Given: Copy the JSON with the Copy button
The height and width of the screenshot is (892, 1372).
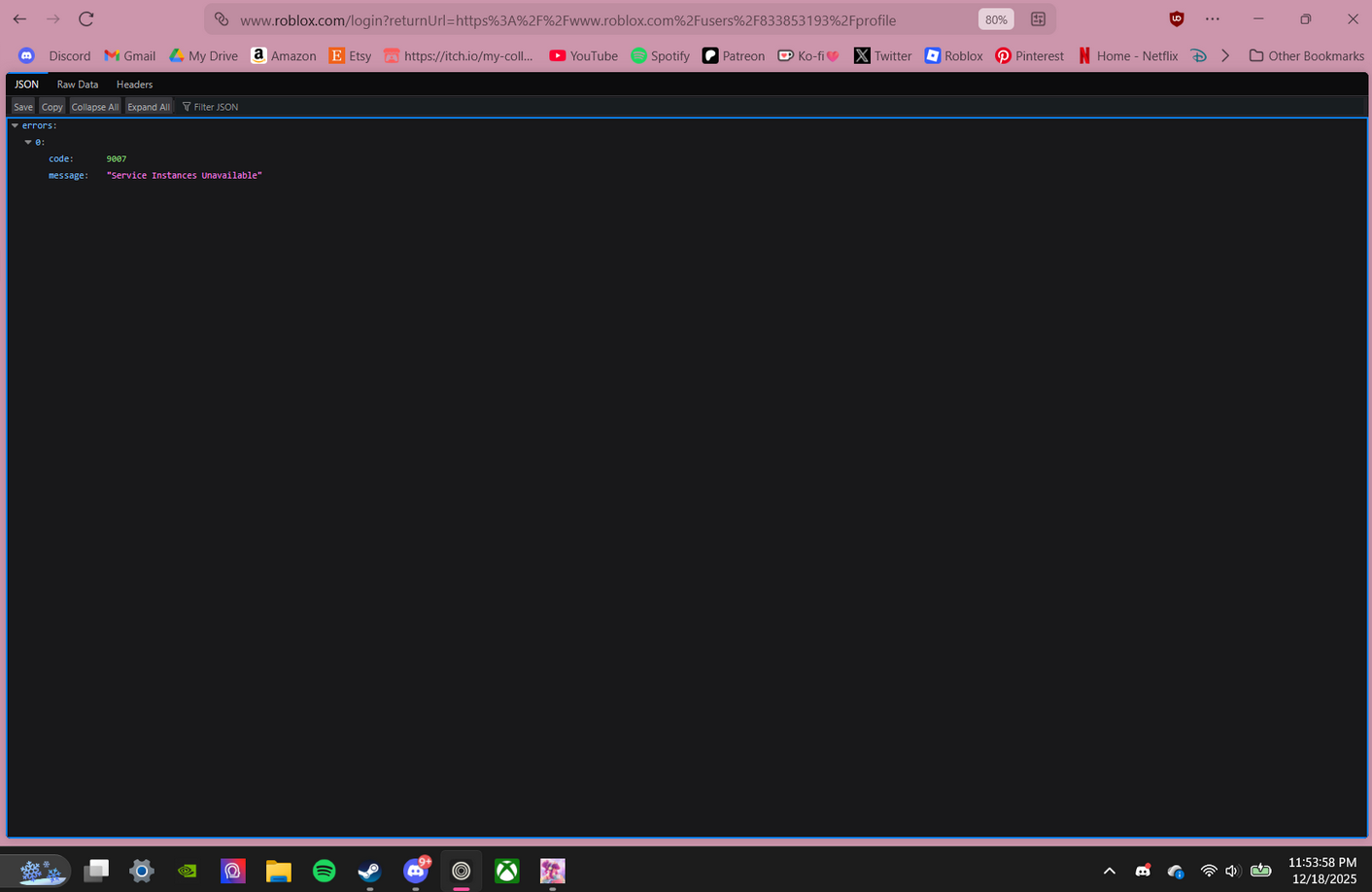Looking at the screenshot, I should tap(51, 106).
